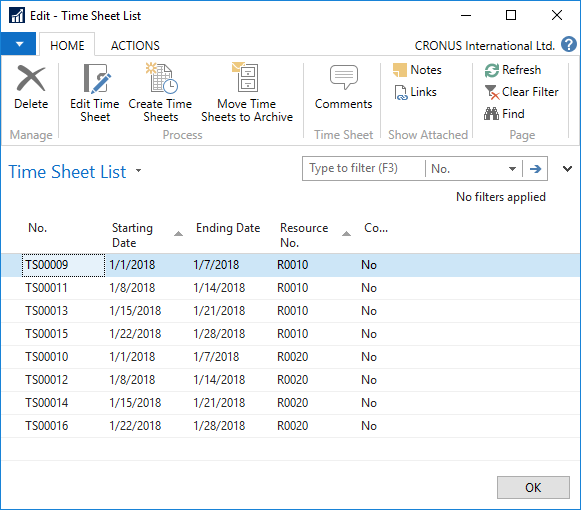Open the help question mark icon
This screenshot has width=581, height=510.
click(569, 44)
